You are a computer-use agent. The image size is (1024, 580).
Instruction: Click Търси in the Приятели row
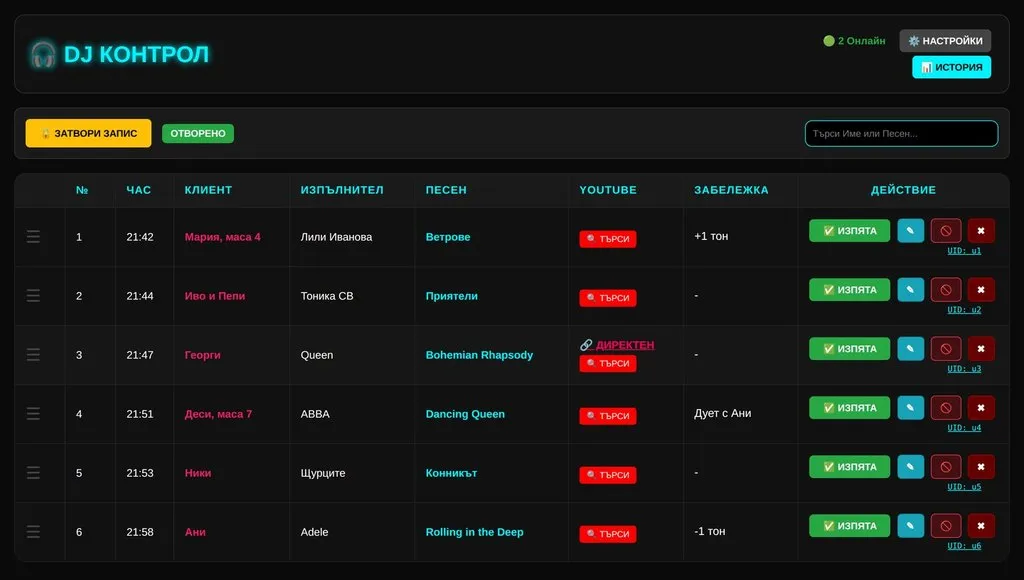pos(607,298)
